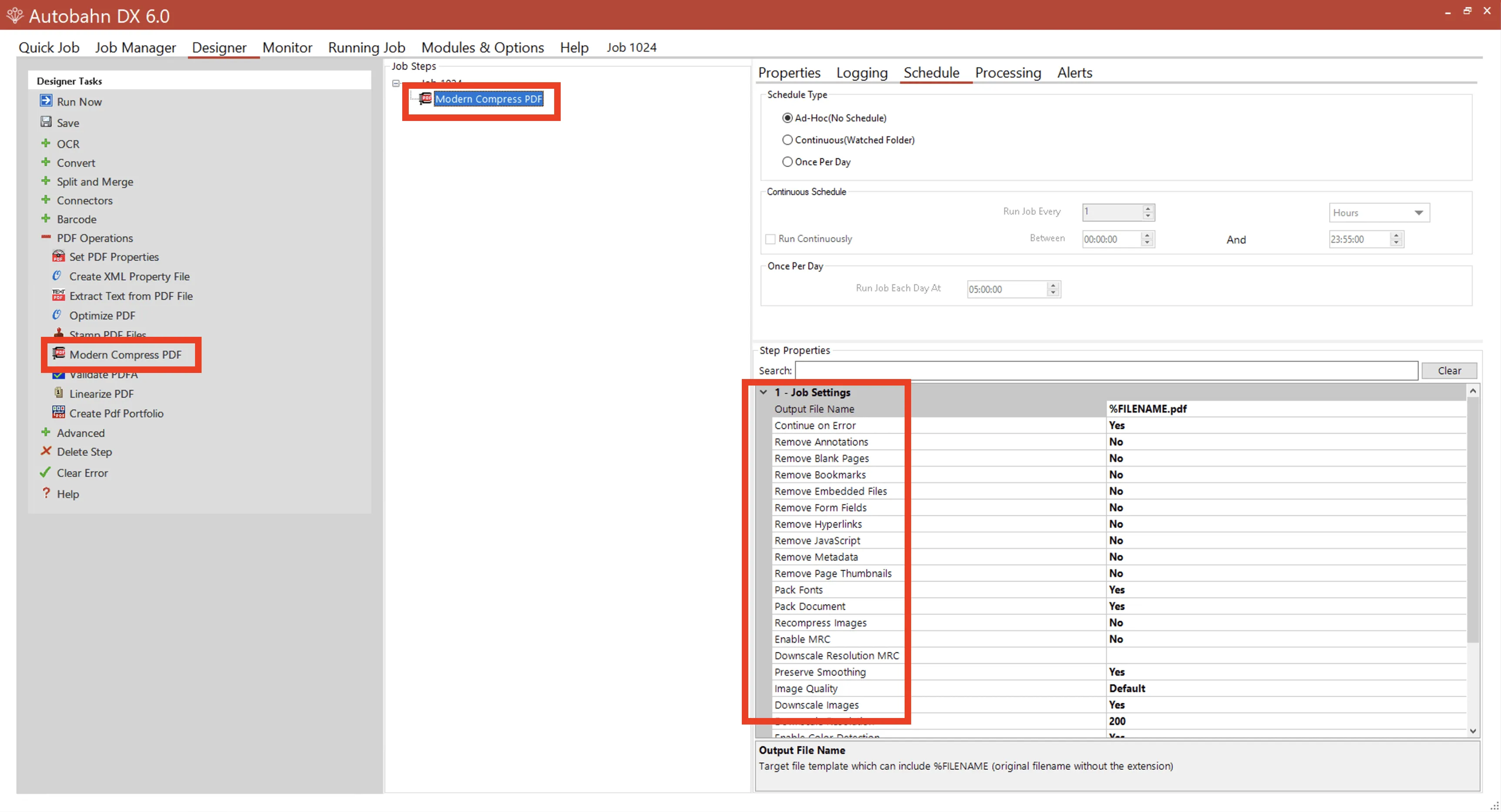Screen dimensions: 1501x812
Task: Click the Optimize PDF icon
Action: click(57, 315)
